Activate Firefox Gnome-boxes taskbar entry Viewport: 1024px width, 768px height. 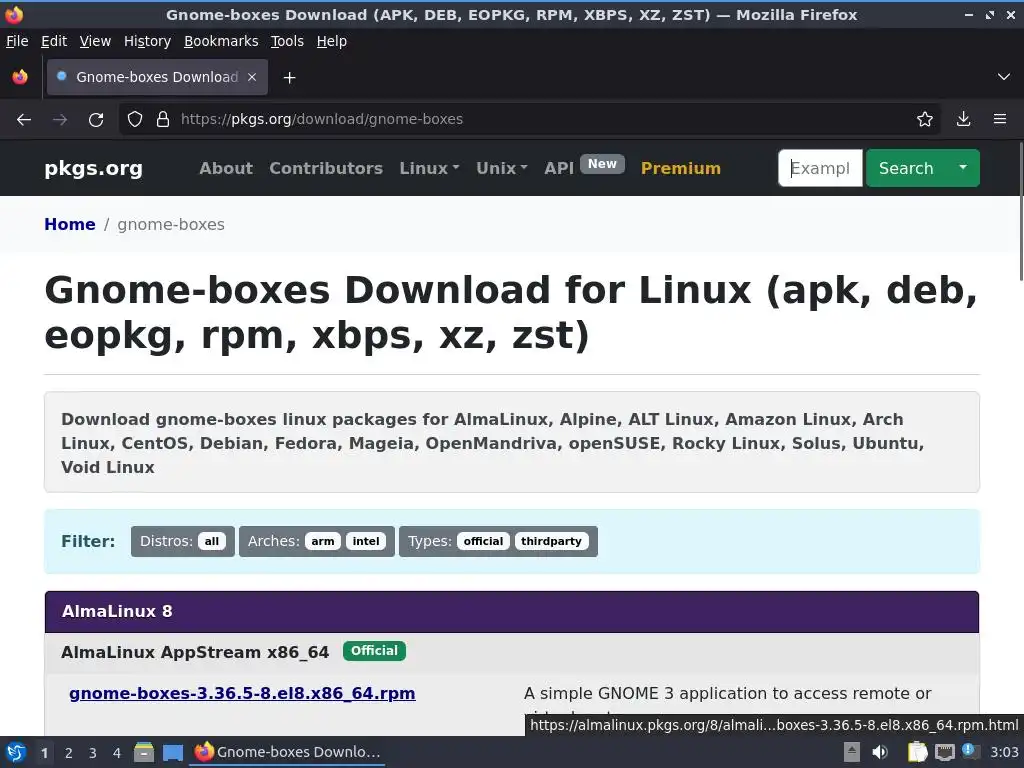288,752
